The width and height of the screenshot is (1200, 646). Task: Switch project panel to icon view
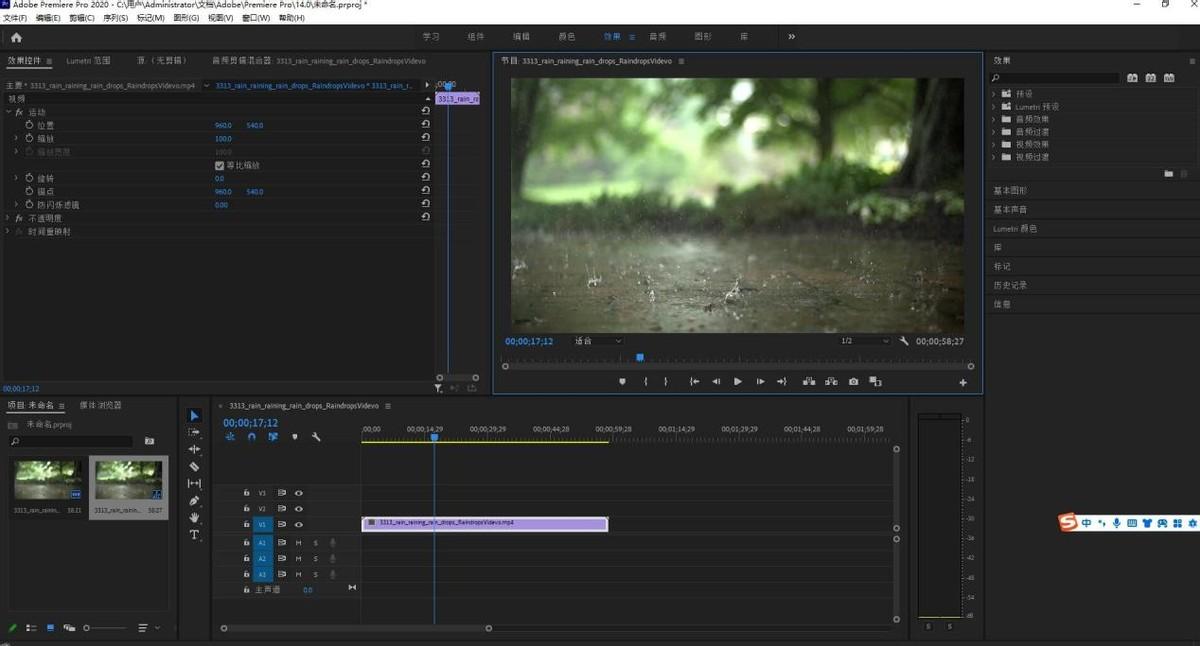[50, 628]
